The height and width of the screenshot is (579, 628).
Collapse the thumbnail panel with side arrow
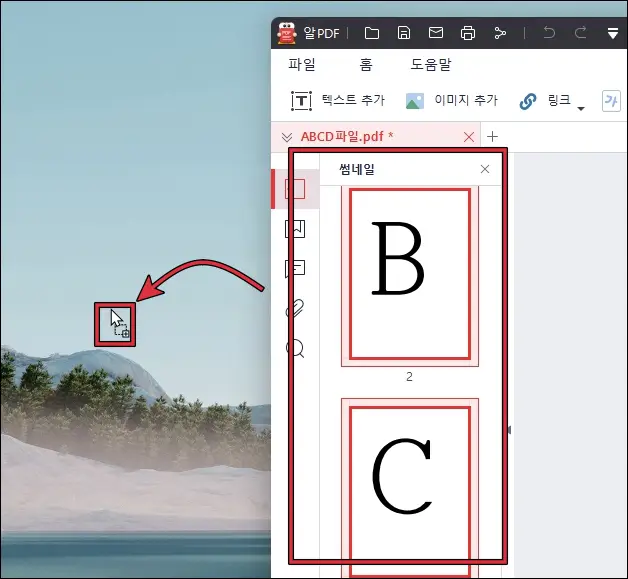(509, 430)
